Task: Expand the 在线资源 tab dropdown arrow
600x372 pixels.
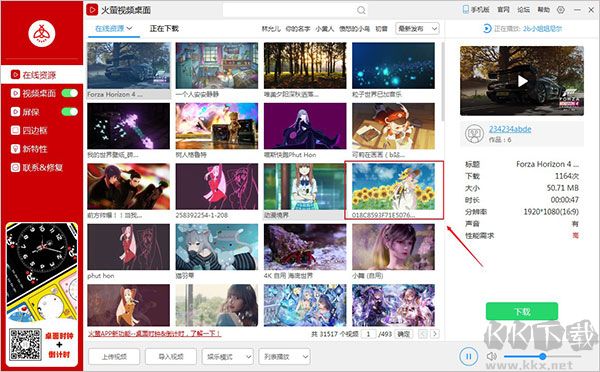Action: (x=129, y=28)
